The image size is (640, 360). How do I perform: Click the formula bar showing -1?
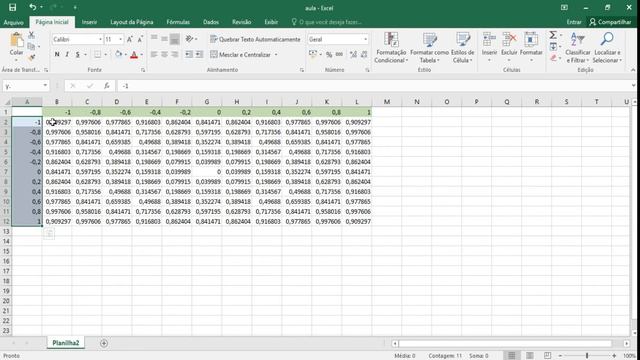[x=373, y=86]
